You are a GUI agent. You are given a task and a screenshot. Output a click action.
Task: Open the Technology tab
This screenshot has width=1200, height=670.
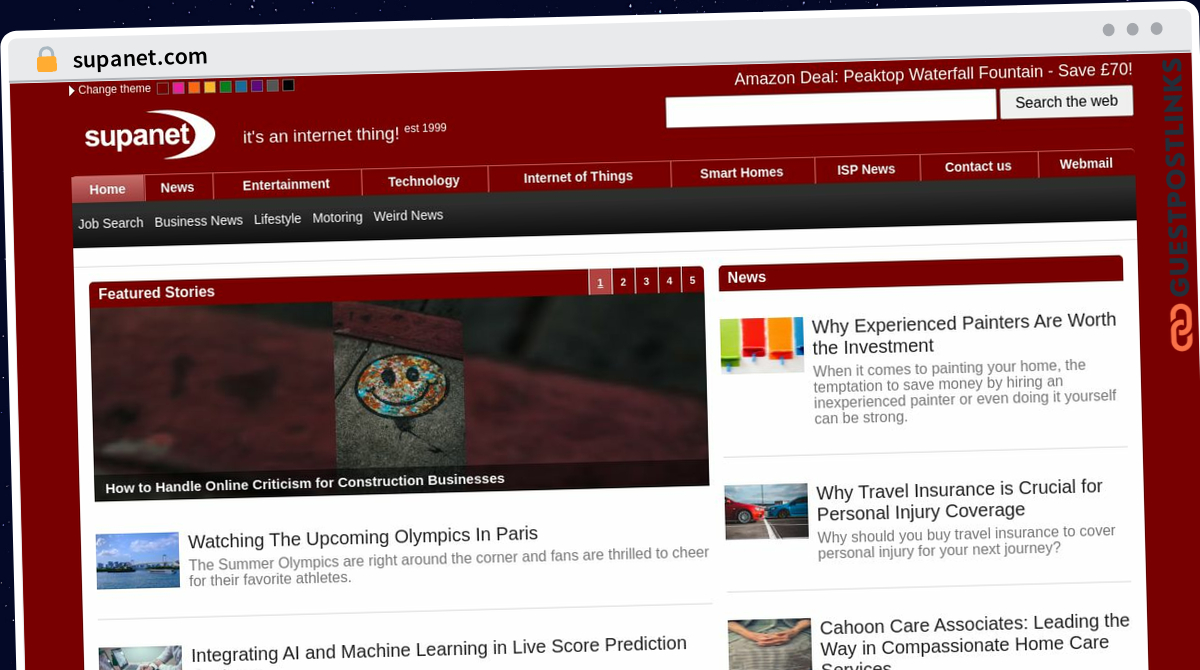coord(424,181)
